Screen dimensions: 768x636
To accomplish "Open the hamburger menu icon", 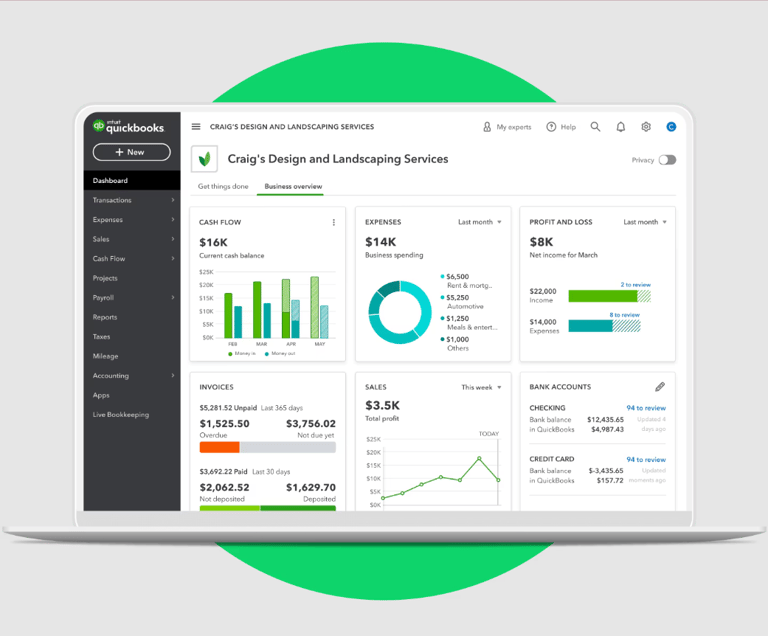I will click(x=196, y=126).
